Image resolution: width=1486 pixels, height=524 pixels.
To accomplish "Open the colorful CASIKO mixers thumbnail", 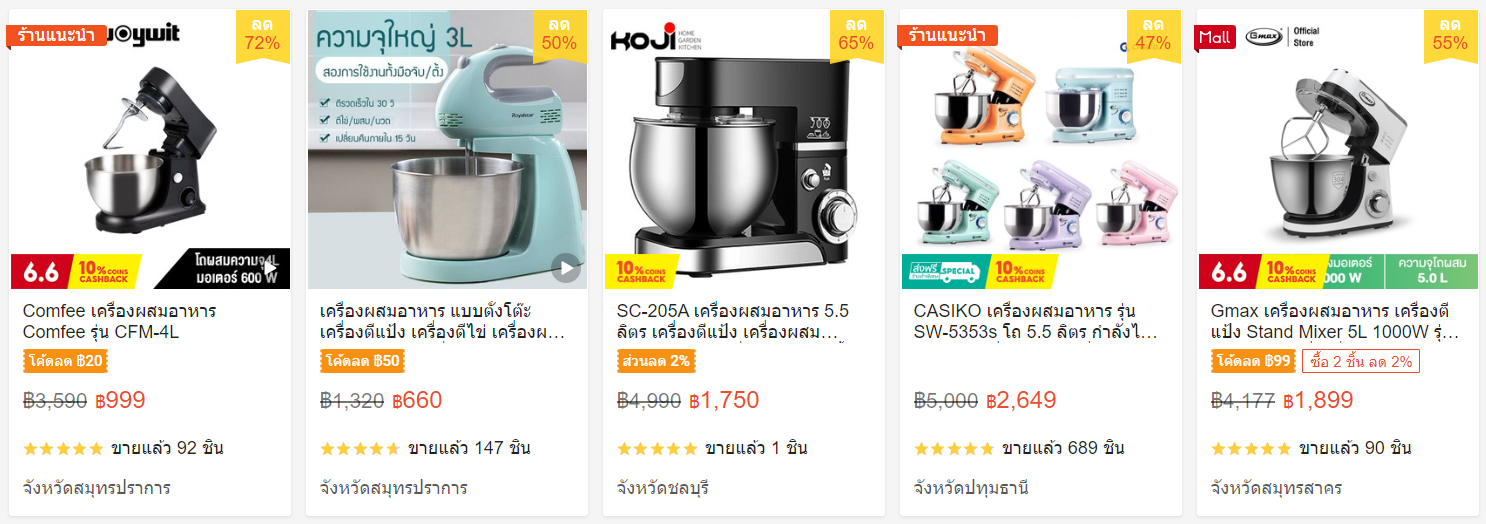I will pyautogui.click(x=1041, y=149).
